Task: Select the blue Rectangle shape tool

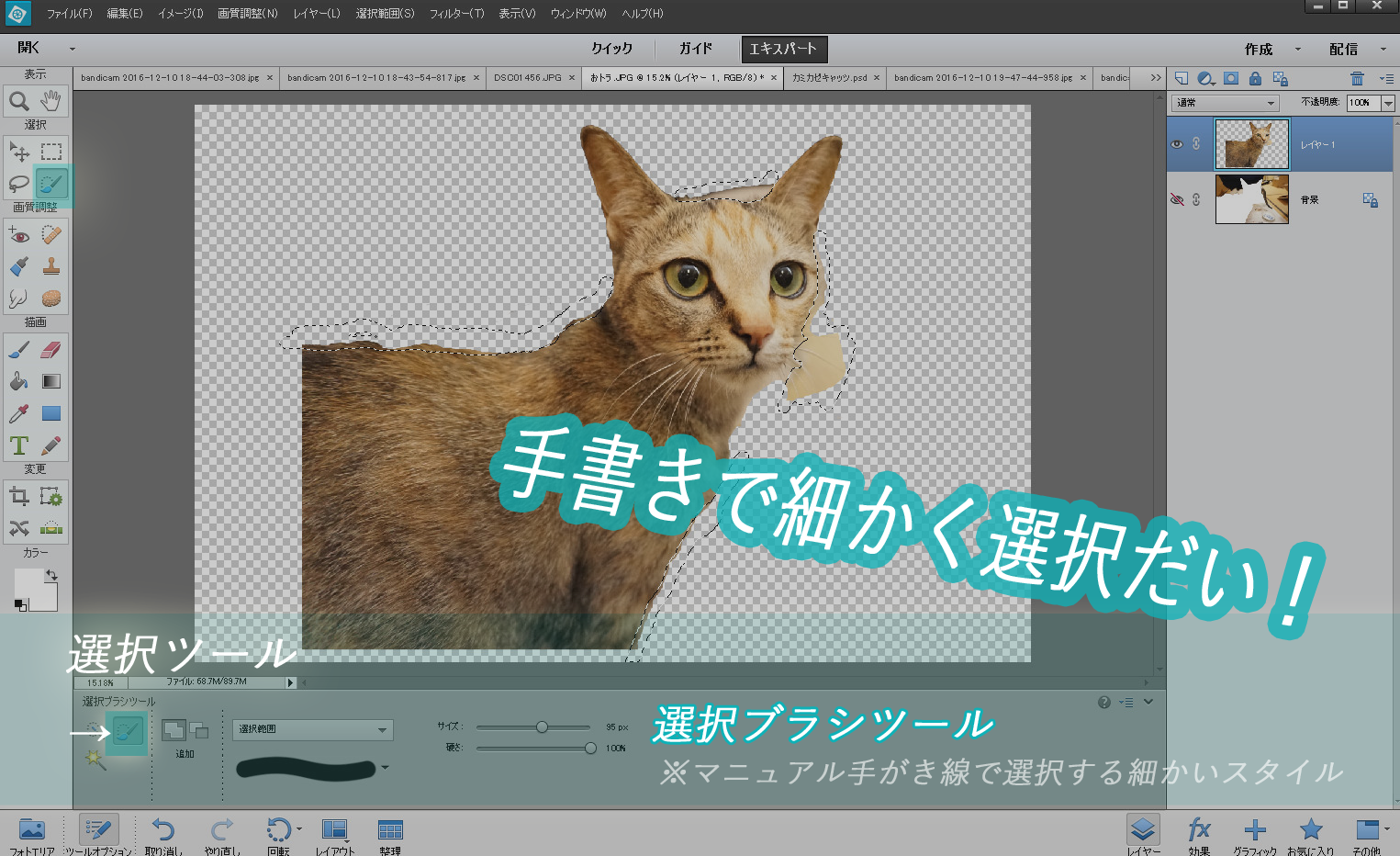Action: [x=51, y=413]
